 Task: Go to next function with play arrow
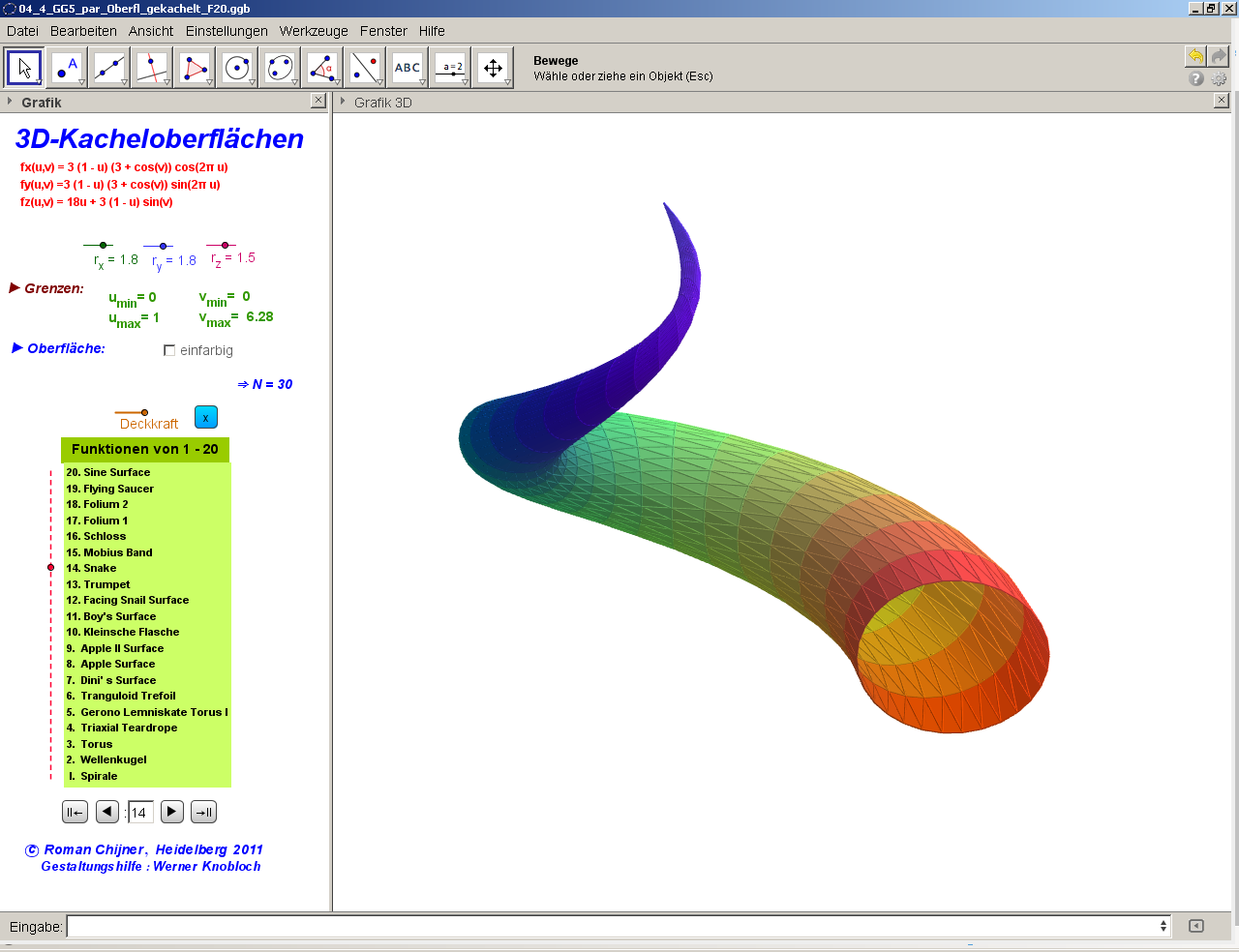(x=171, y=812)
